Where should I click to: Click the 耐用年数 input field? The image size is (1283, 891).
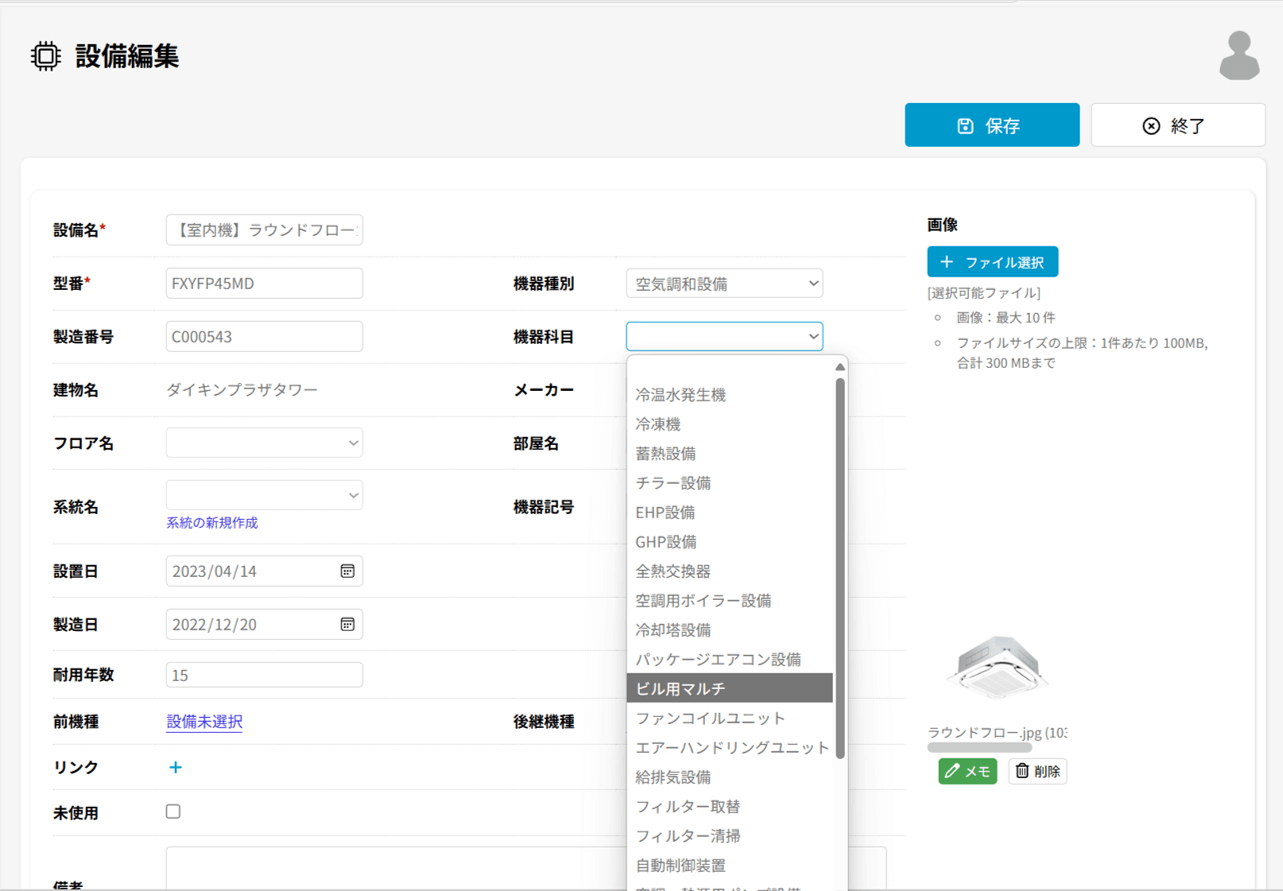(x=264, y=675)
